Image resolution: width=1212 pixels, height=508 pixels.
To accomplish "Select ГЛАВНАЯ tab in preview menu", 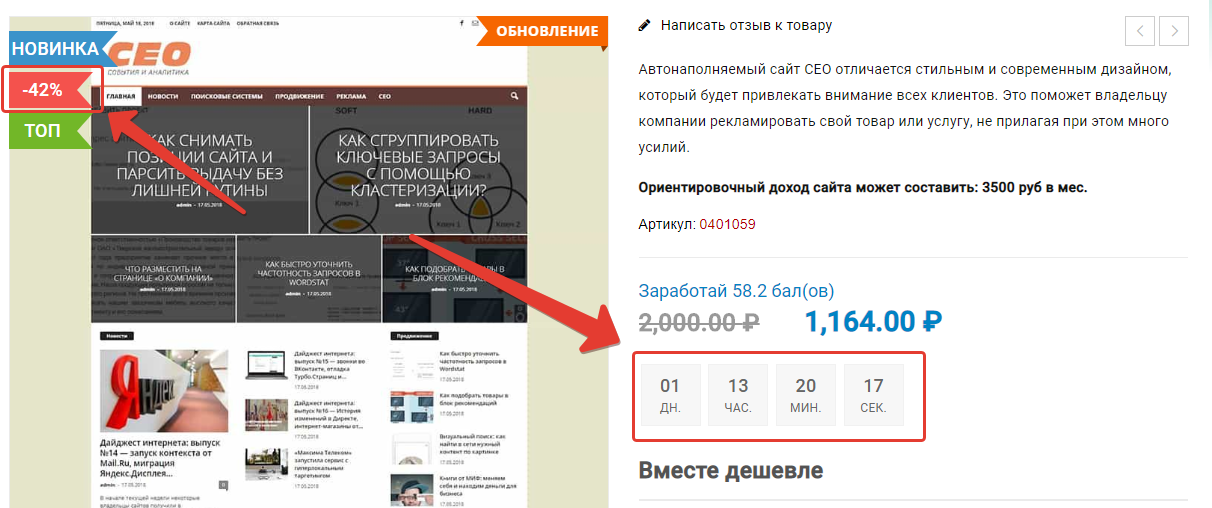I will [121, 97].
